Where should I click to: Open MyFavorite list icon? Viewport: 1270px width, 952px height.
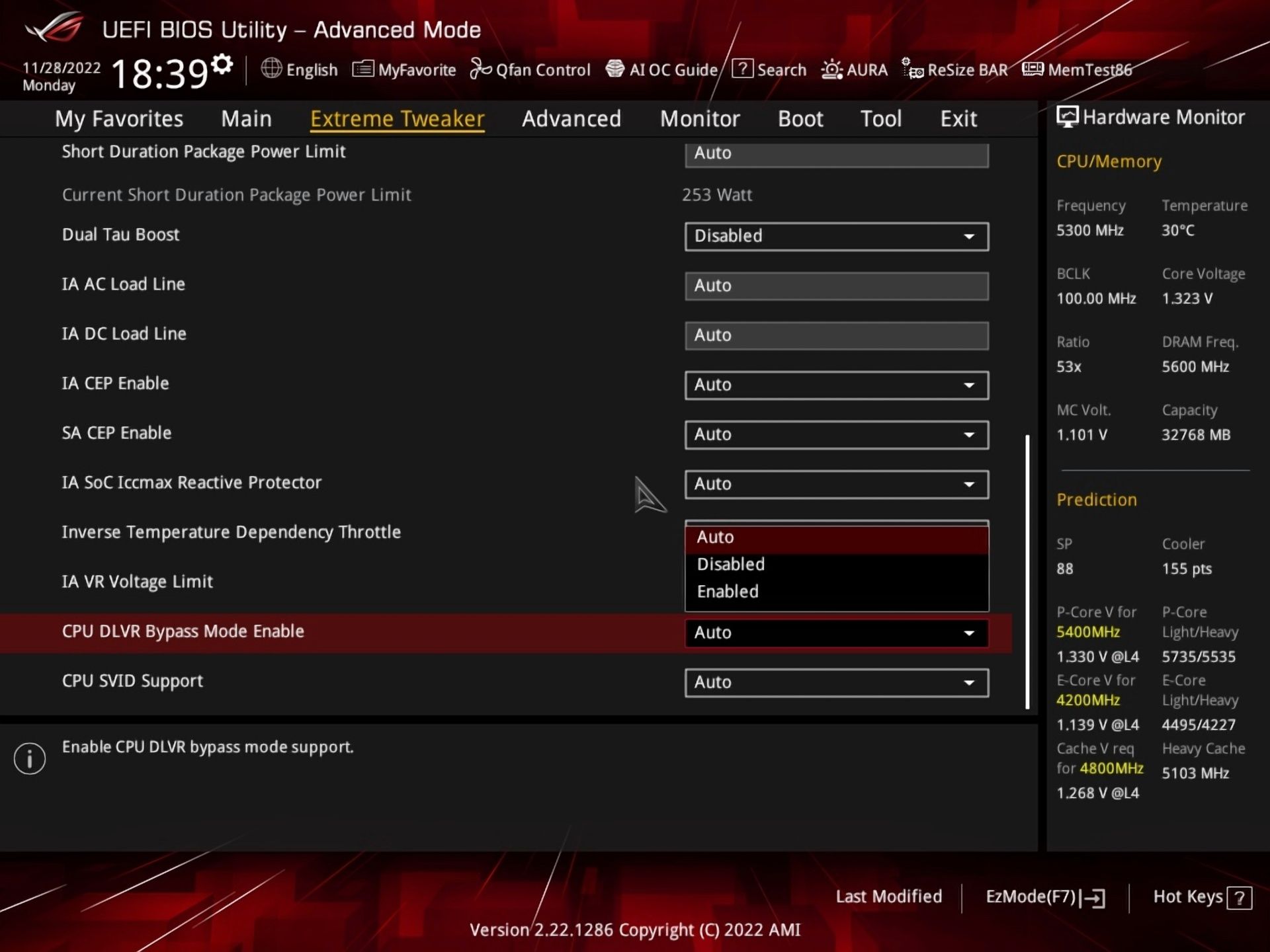tap(362, 69)
